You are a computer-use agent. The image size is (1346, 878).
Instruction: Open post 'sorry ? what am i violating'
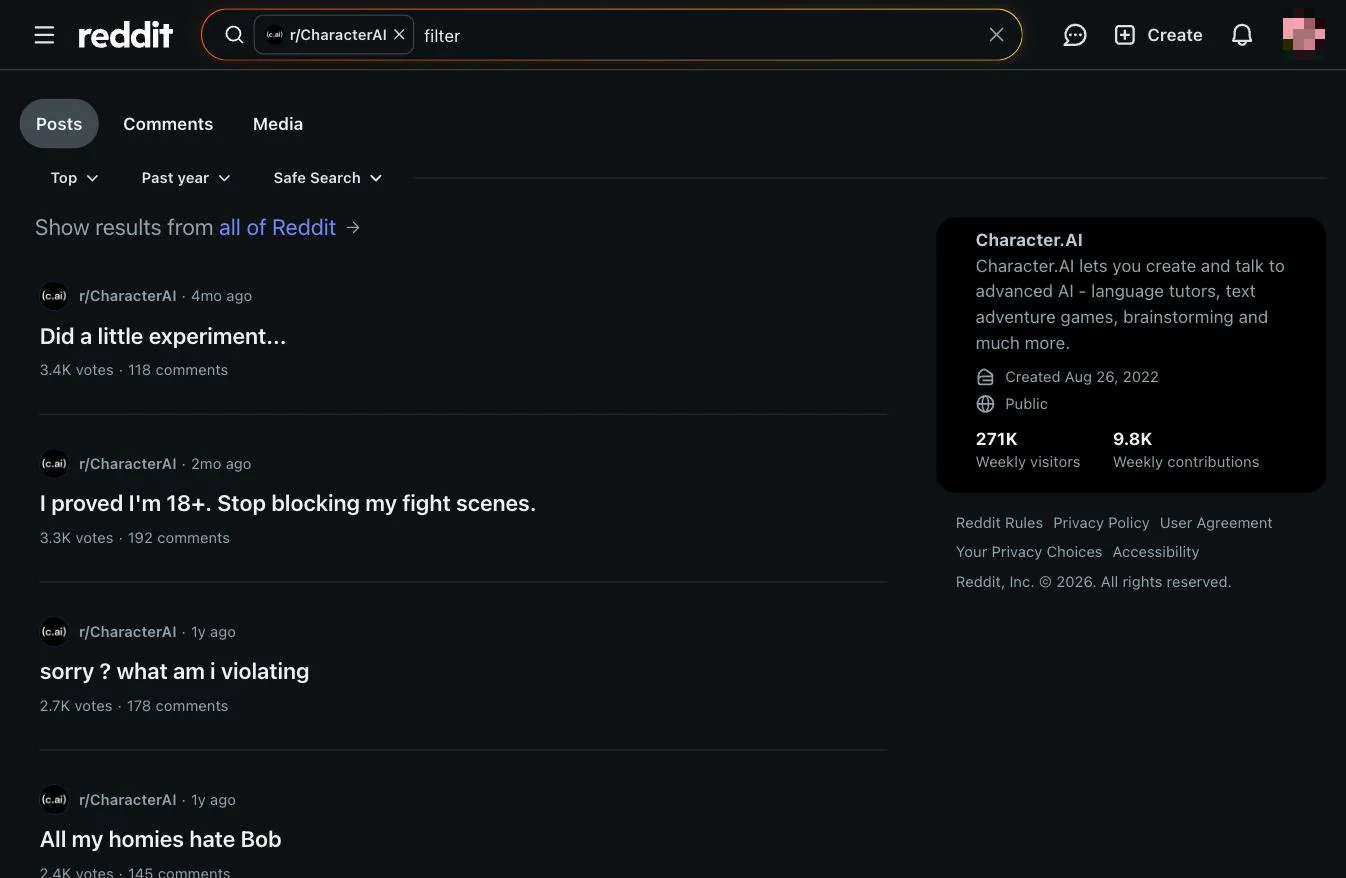174,671
